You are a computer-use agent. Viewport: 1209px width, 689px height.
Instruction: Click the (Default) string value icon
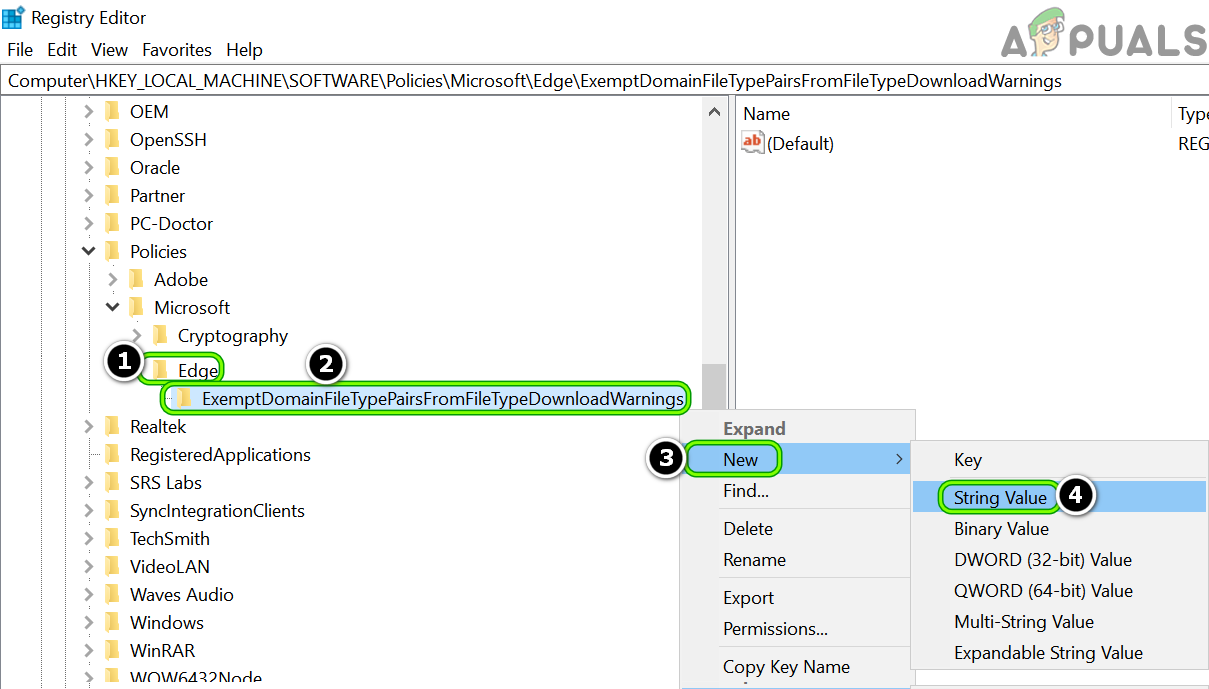(x=752, y=142)
